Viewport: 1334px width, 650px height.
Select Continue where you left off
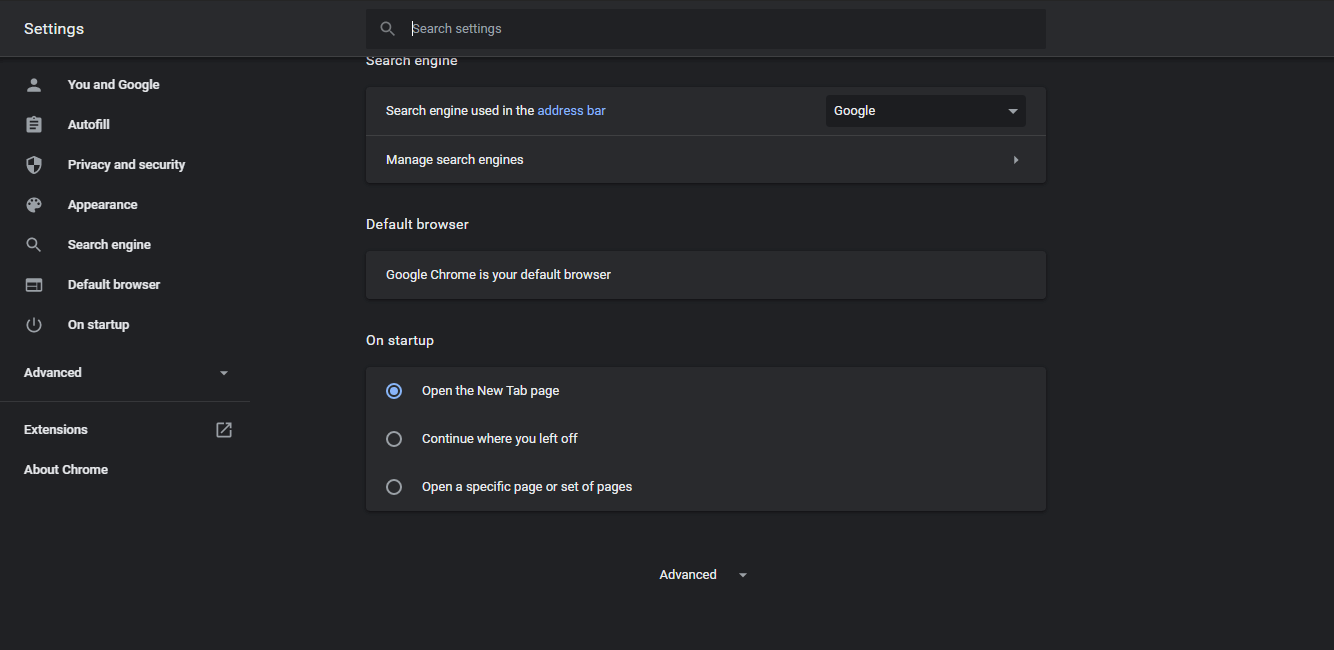point(394,439)
